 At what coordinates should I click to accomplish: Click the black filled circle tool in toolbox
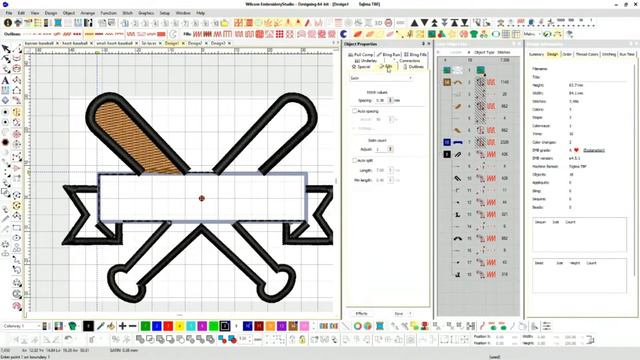5,142
